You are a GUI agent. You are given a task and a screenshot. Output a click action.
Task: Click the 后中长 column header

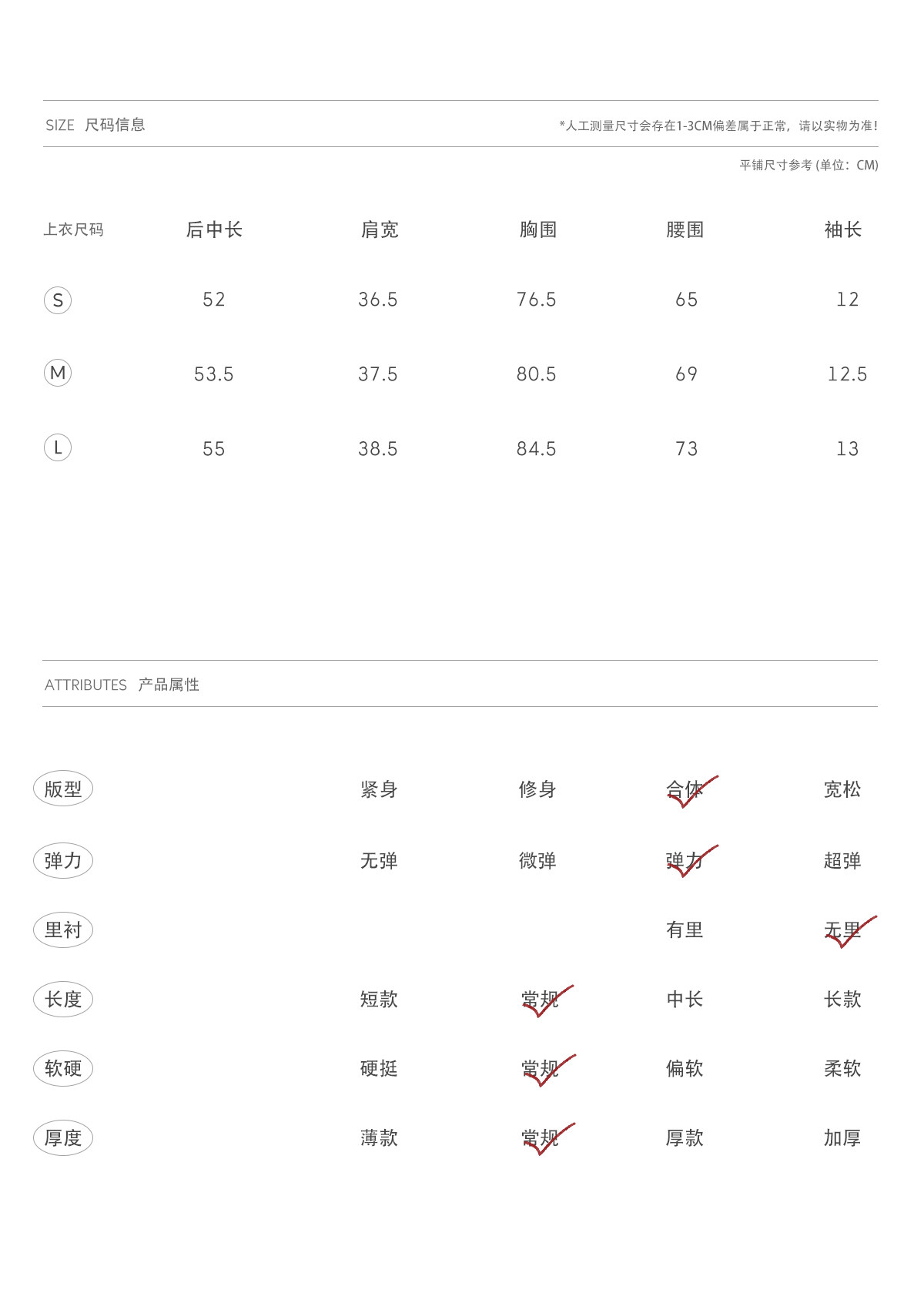pyautogui.click(x=214, y=229)
